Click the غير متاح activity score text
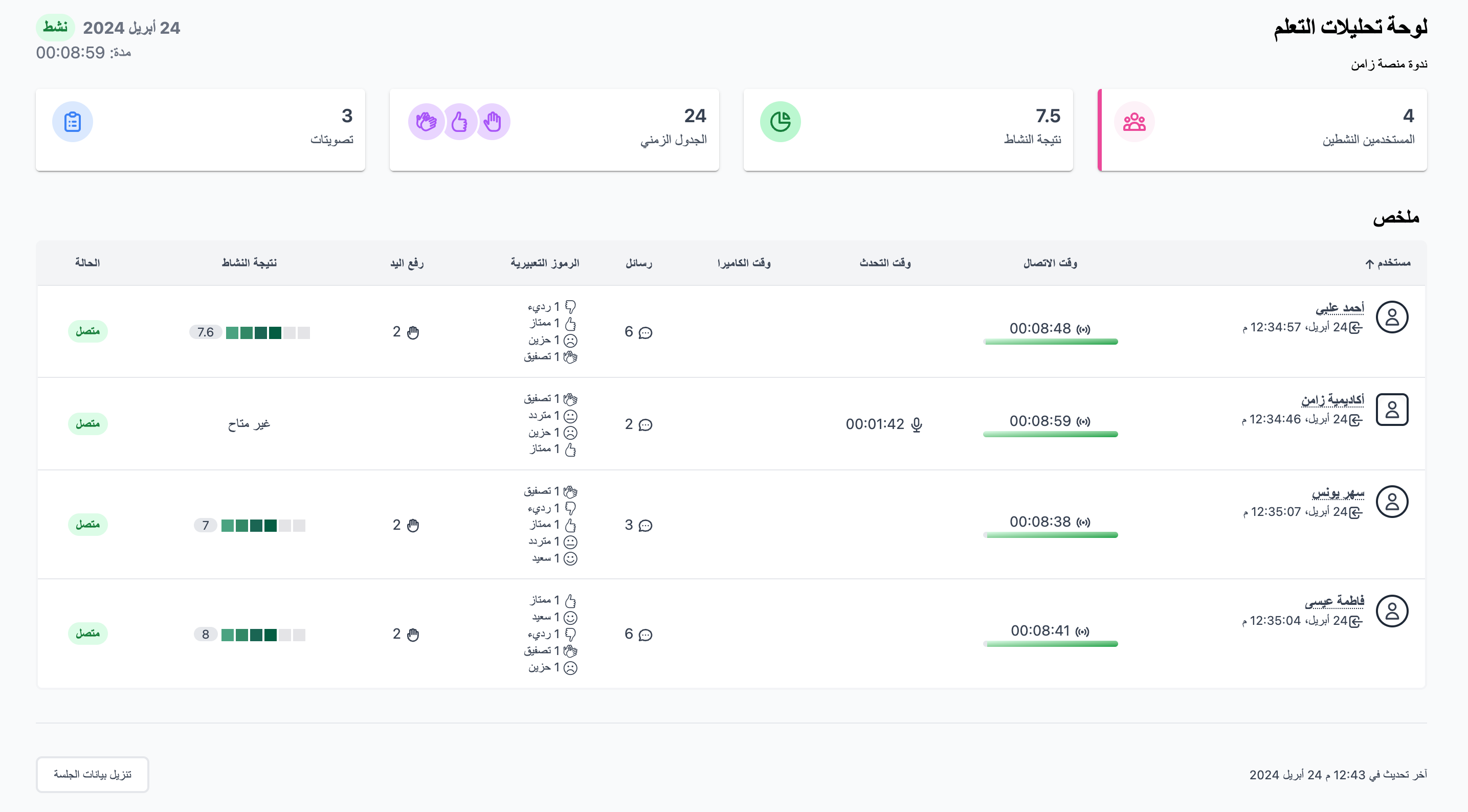This screenshot has height=812, width=1468. [249, 424]
